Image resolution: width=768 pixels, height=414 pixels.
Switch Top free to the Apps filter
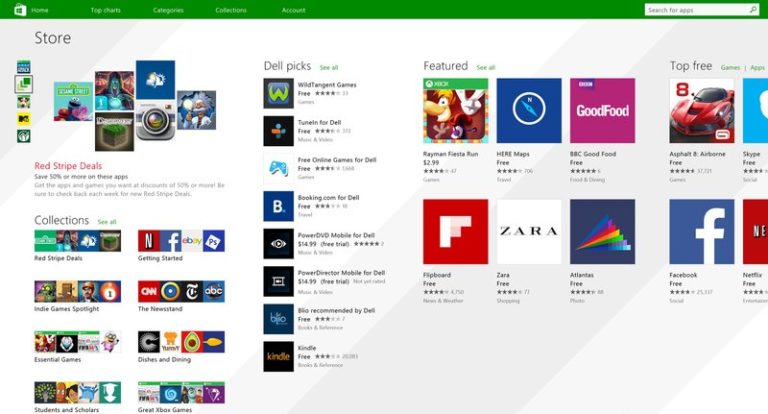[757, 68]
